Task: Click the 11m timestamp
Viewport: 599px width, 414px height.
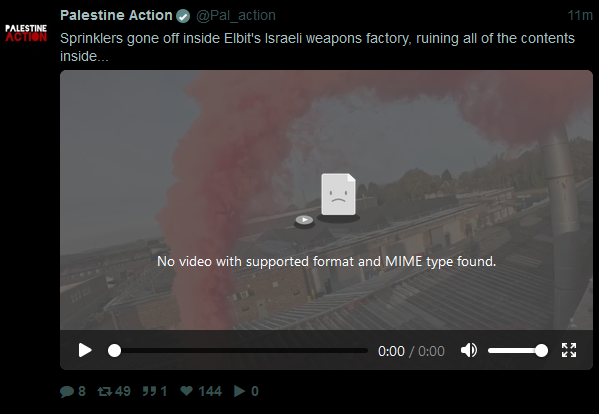Action: (x=580, y=15)
